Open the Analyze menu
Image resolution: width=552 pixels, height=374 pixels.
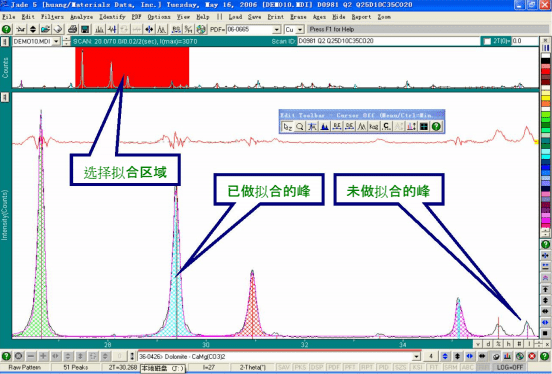(x=81, y=17)
